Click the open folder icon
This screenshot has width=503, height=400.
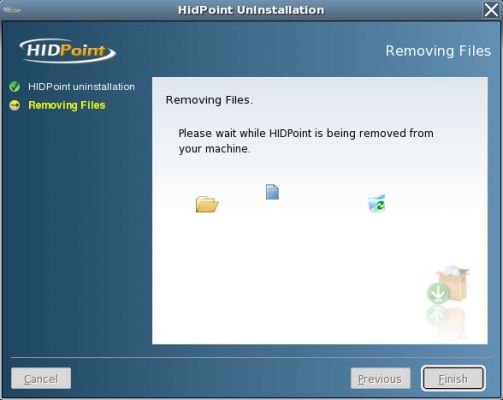tap(207, 204)
